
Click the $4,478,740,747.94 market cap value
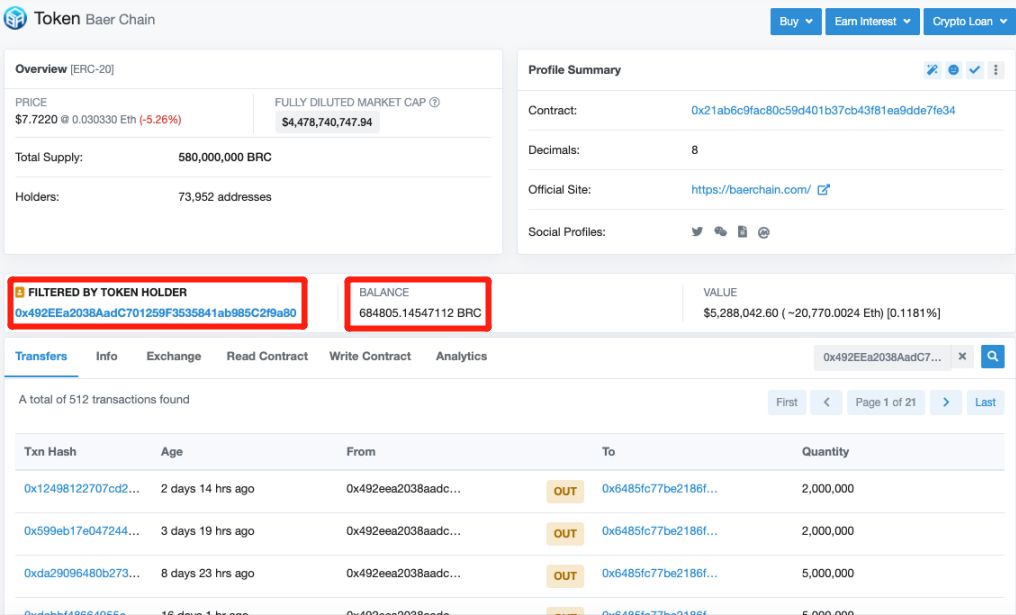(327, 122)
